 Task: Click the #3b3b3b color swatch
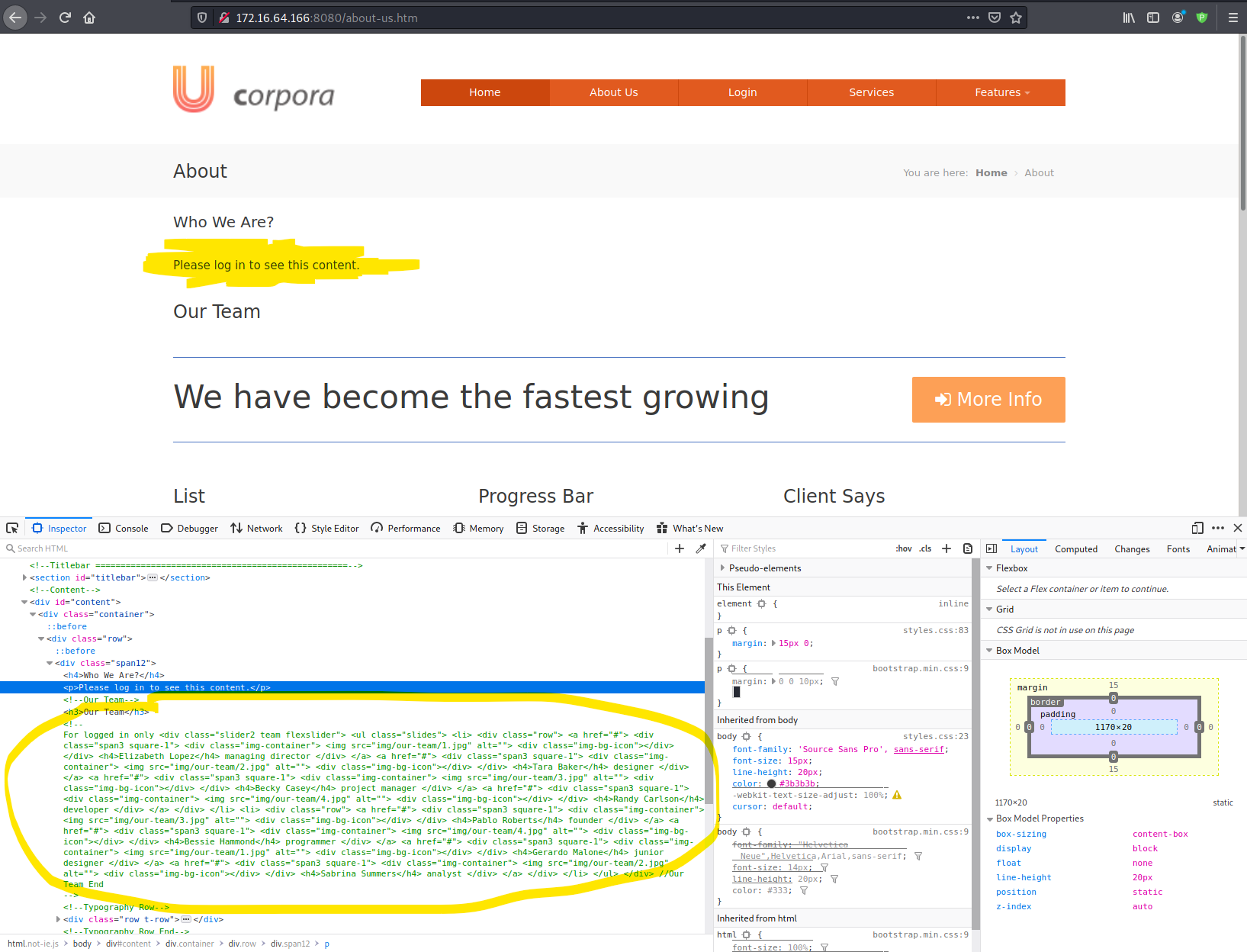click(x=771, y=783)
